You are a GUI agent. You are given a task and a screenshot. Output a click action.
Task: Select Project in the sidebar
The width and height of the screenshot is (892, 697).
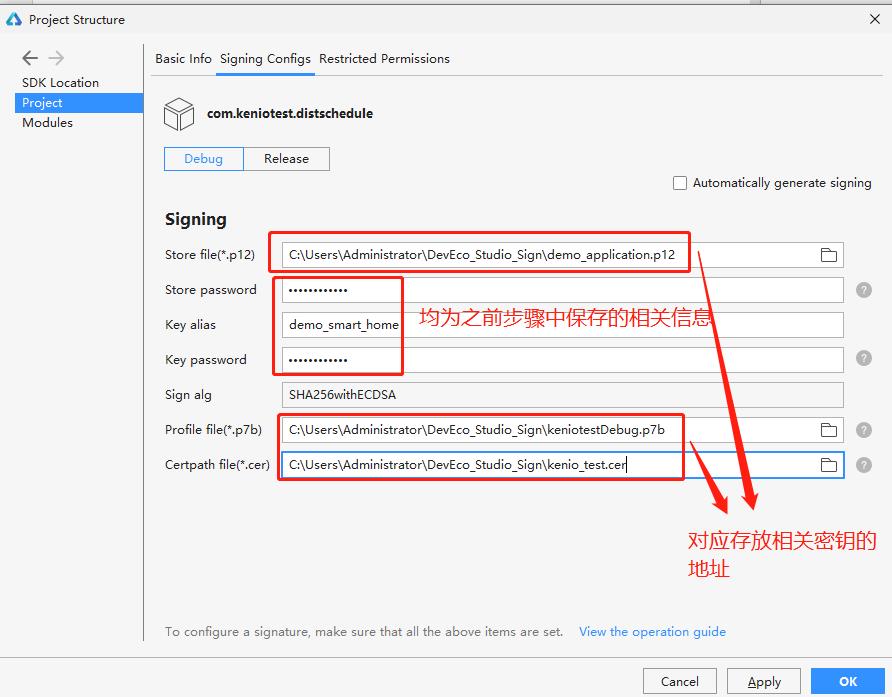(x=79, y=103)
